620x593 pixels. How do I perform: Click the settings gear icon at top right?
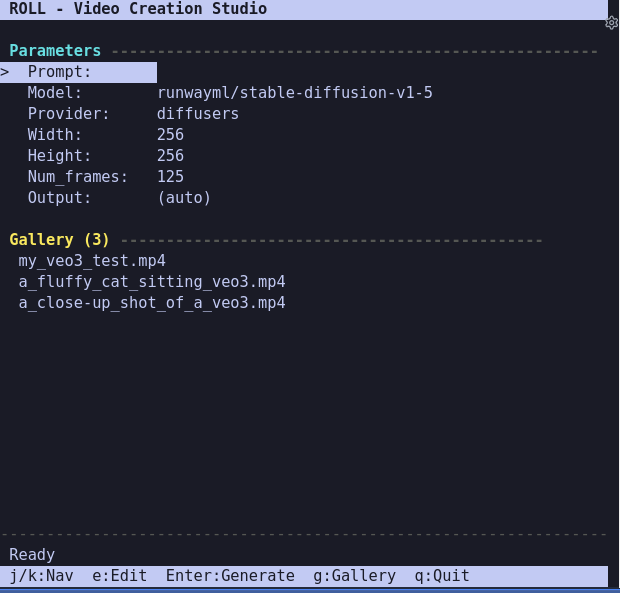612,23
